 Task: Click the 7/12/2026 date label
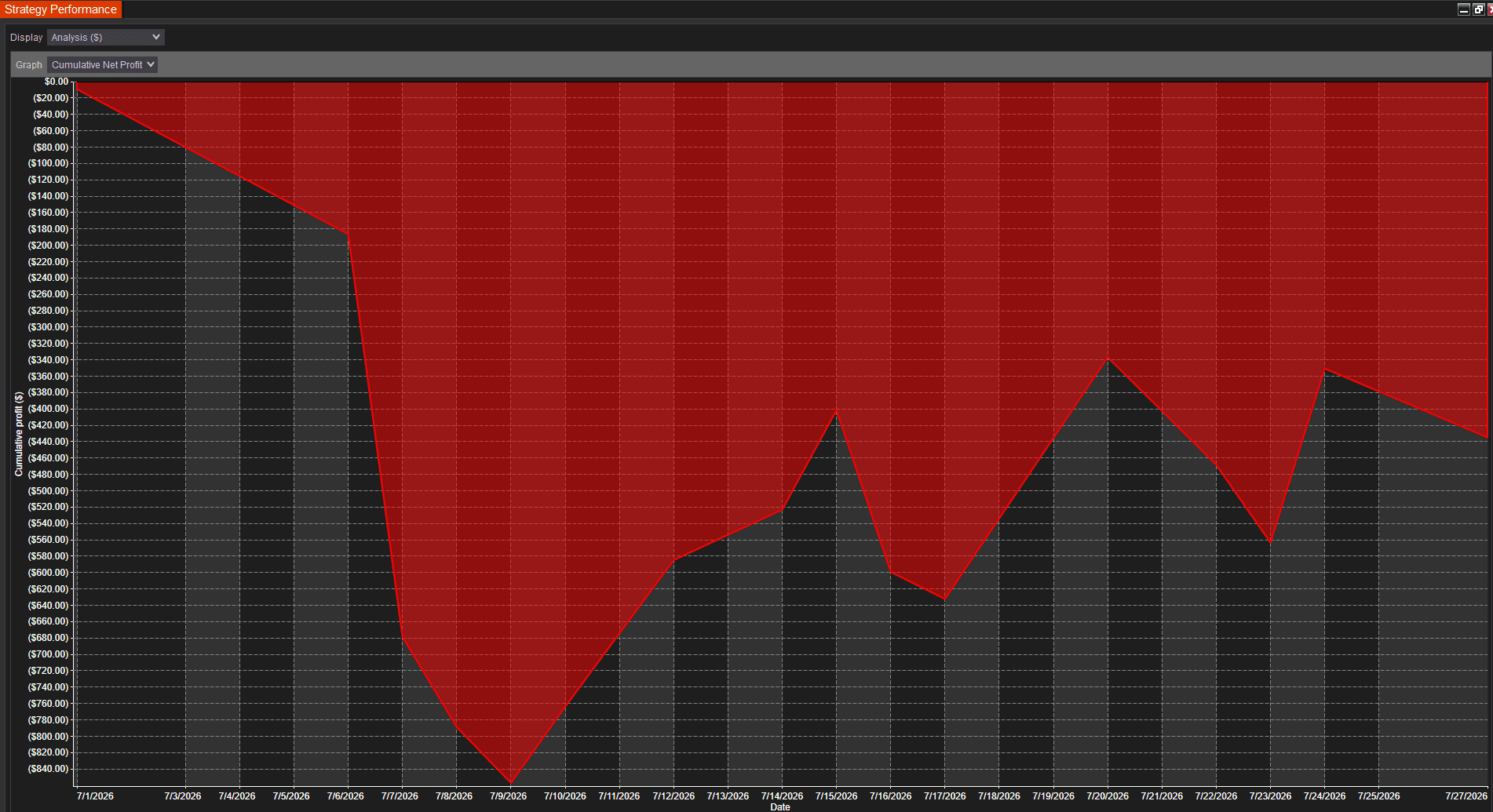[673, 796]
